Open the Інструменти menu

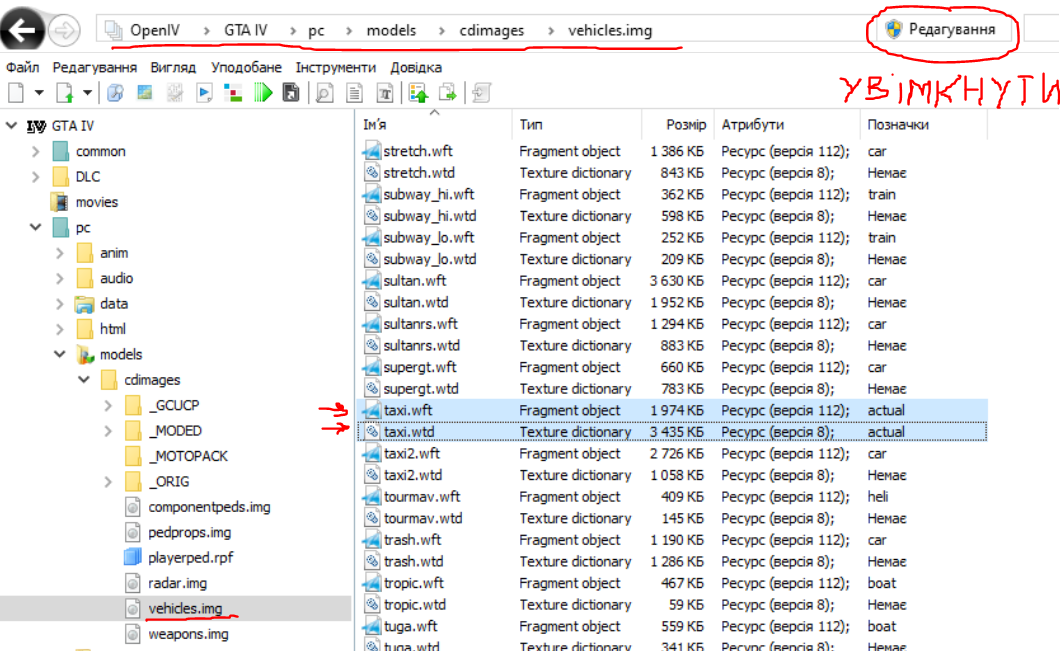pos(335,68)
